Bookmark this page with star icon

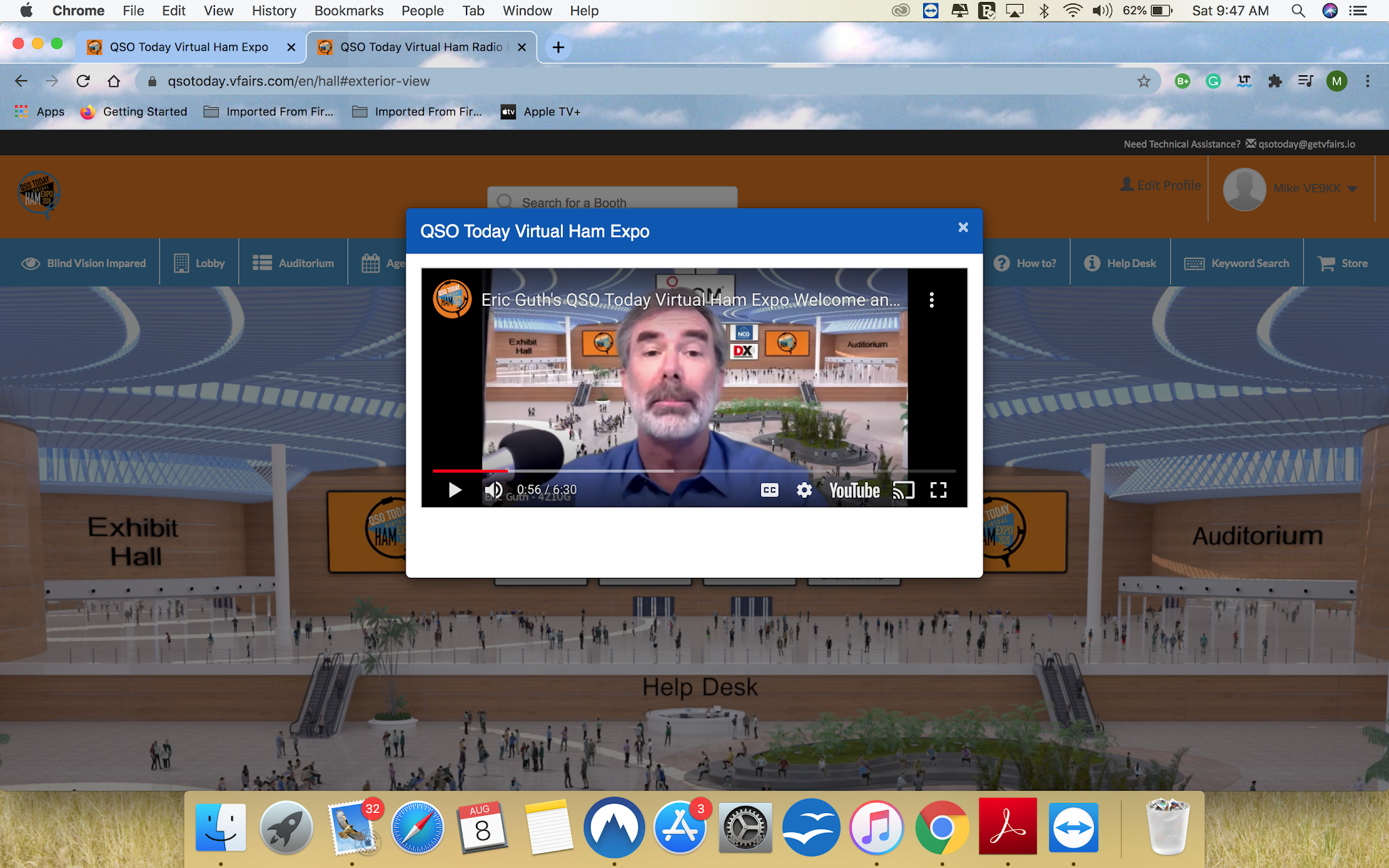(x=1143, y=81)
